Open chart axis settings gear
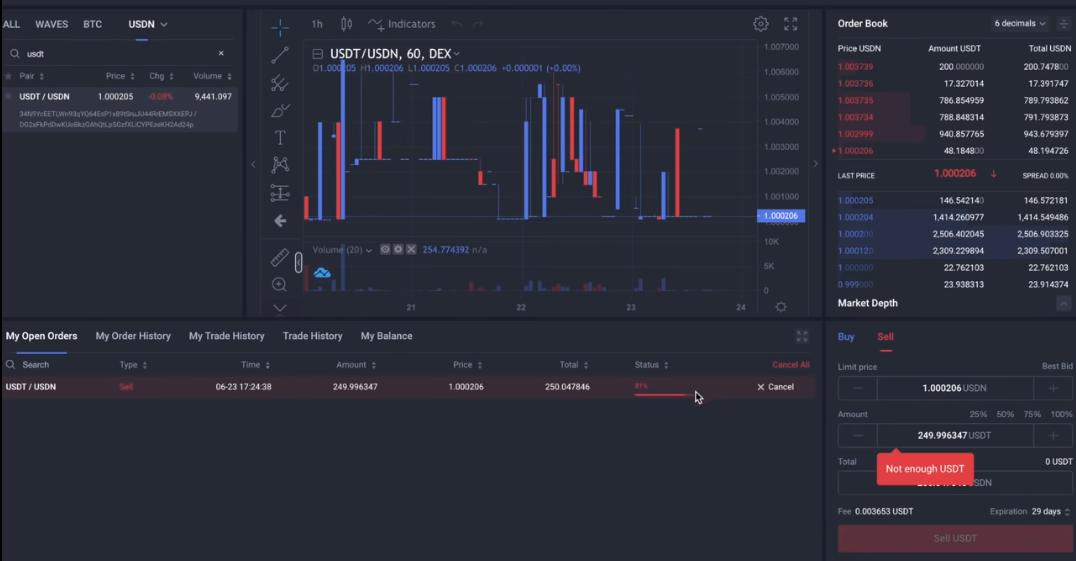 point(781,307)
